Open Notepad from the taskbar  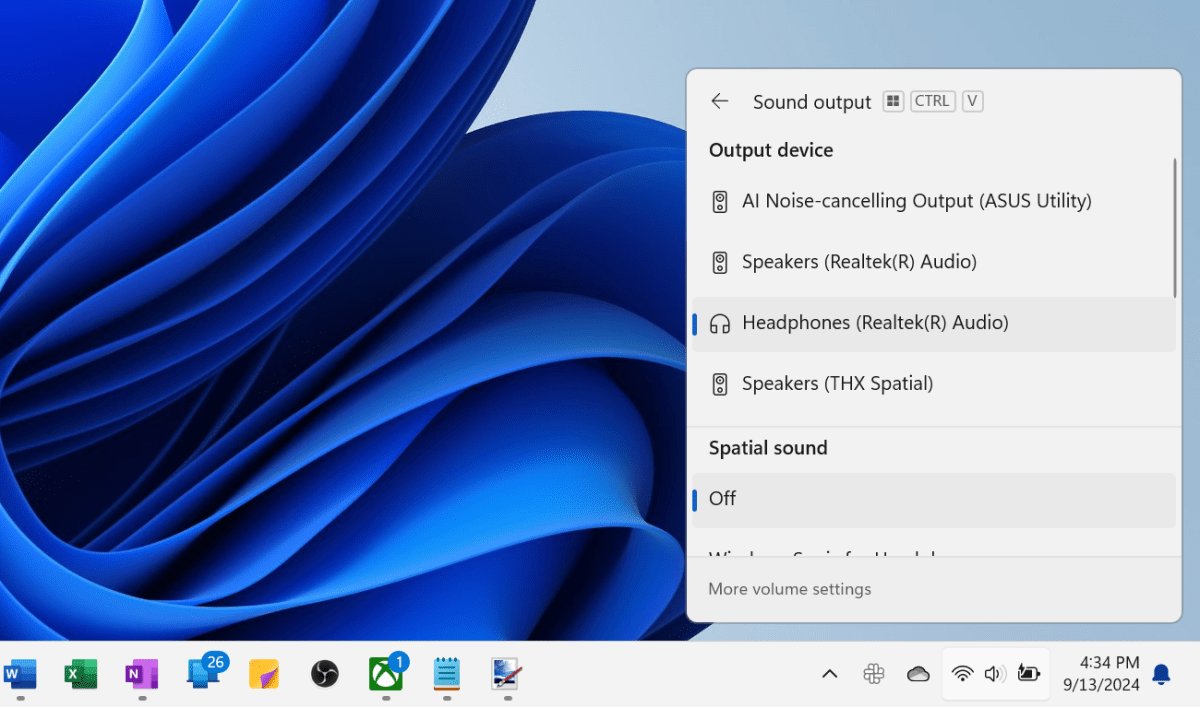tap(446, 673)
